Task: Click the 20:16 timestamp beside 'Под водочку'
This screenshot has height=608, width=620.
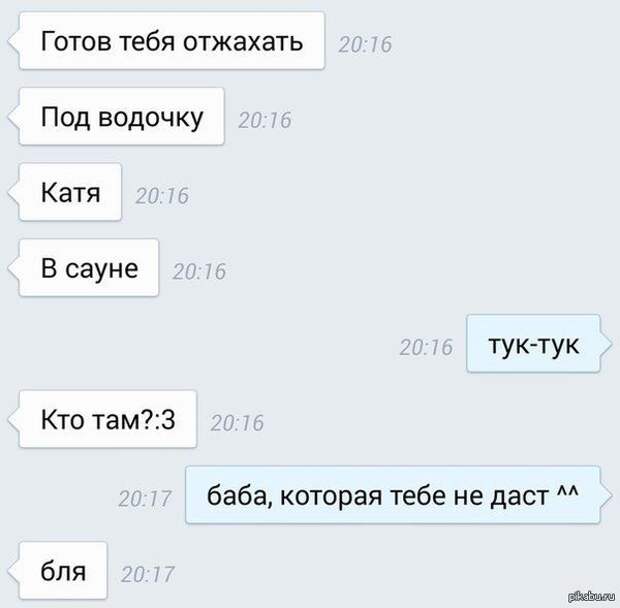Action: 265,120
